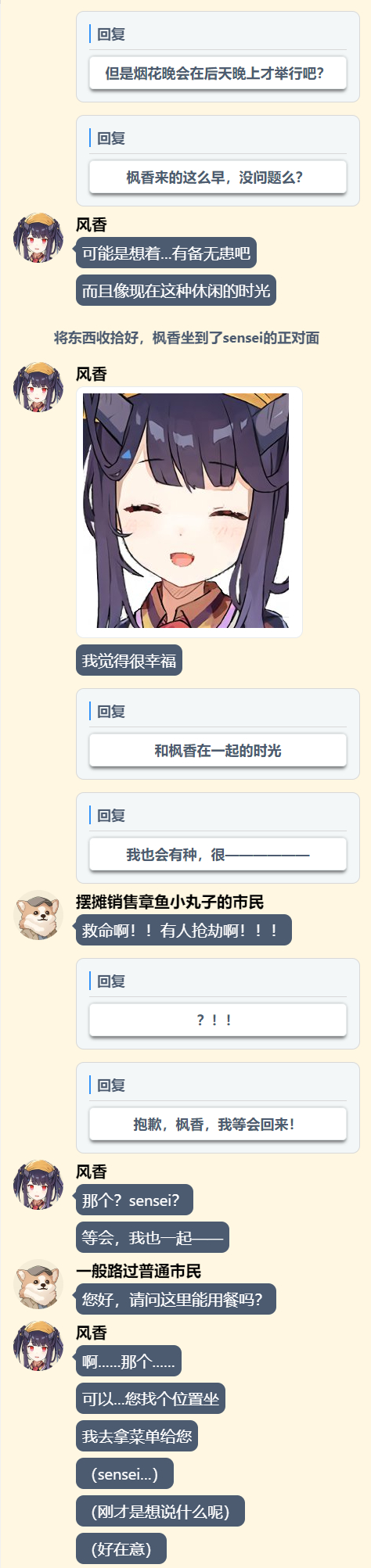The image size is (371, 1568).
Task: Select reply option '和枫香在一起的时光'
Action: [218, 751]
